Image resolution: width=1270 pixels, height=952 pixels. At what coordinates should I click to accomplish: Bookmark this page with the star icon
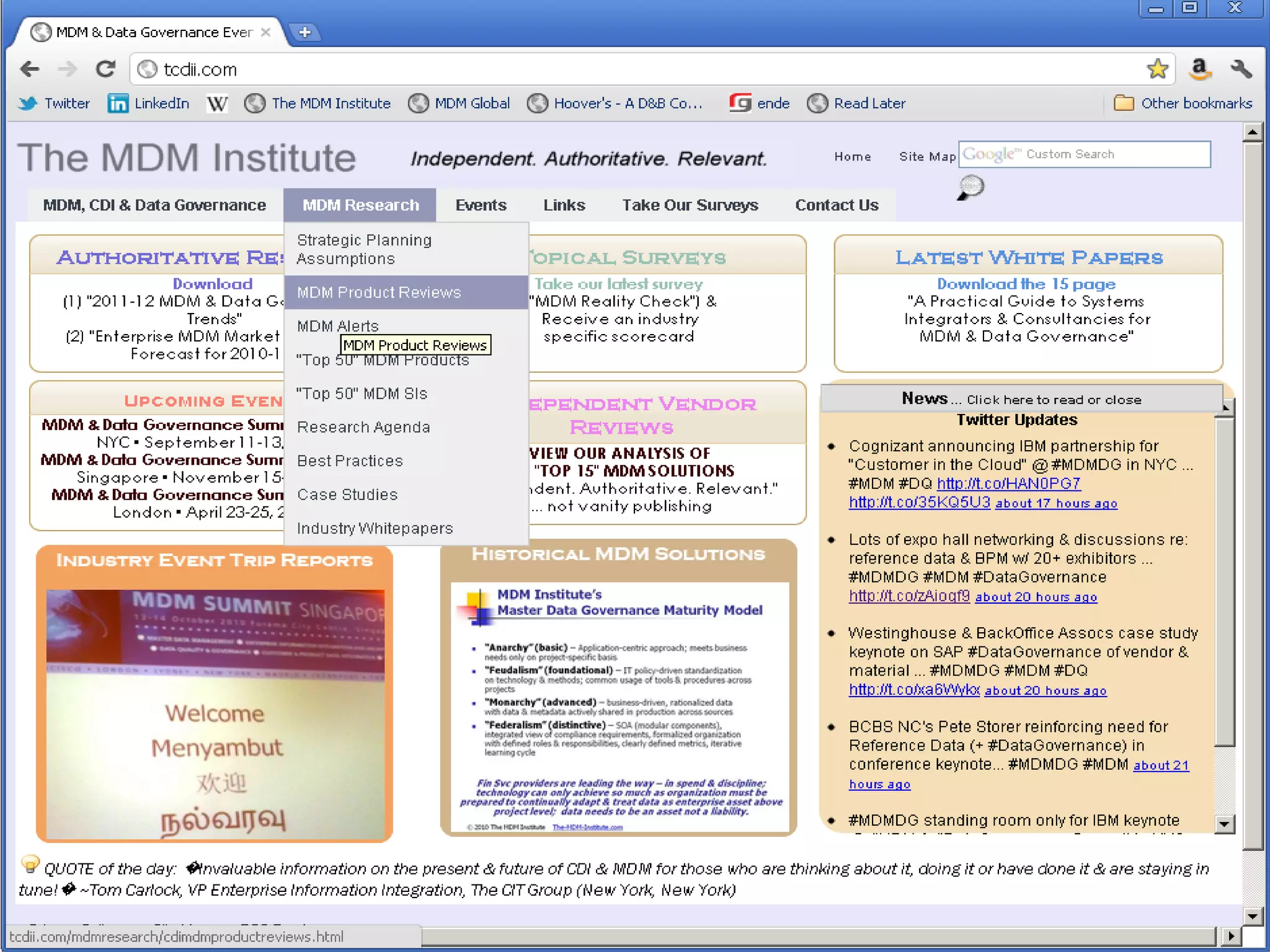pos(1157,69)
